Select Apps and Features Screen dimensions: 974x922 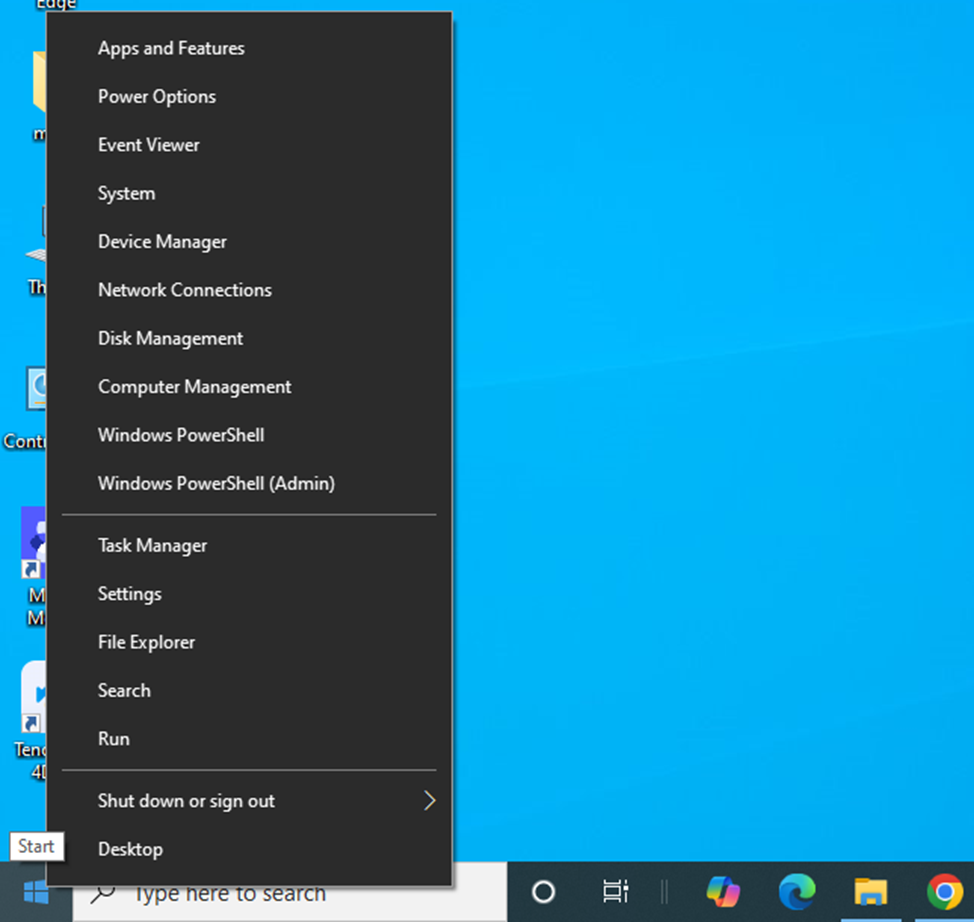coord(171,48)
